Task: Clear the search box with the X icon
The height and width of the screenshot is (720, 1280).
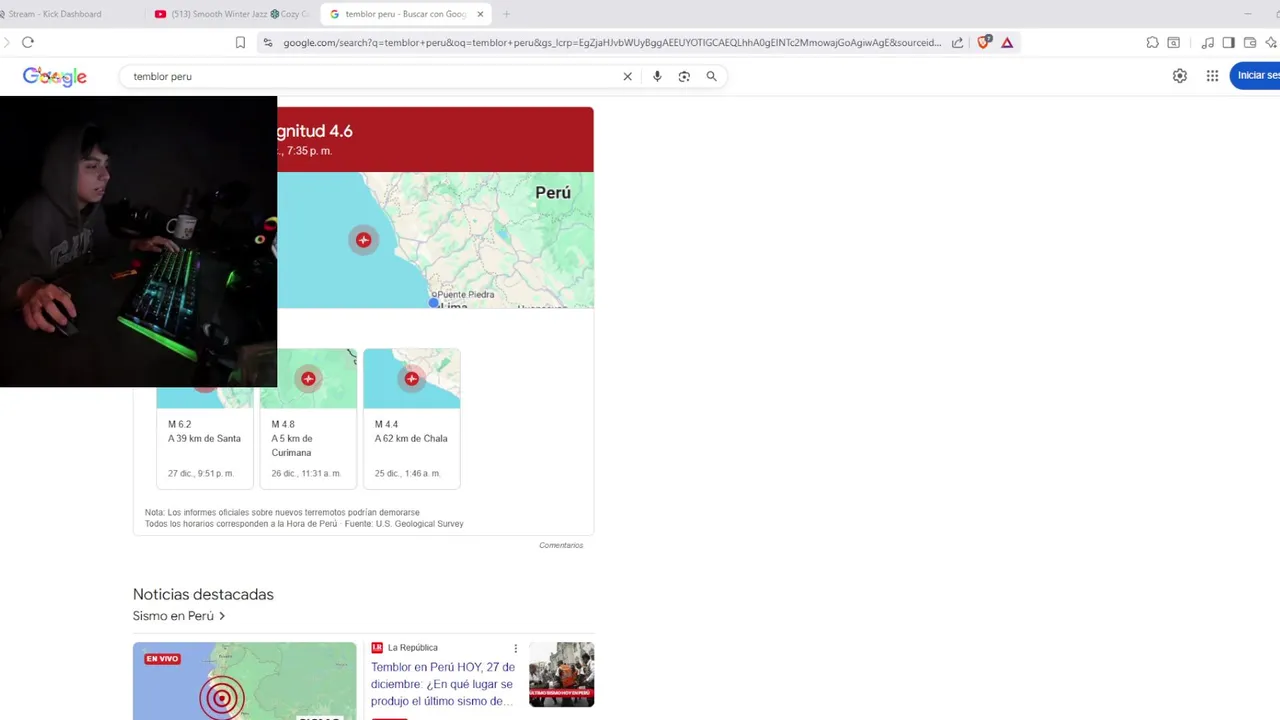Action: pos(628,76)
